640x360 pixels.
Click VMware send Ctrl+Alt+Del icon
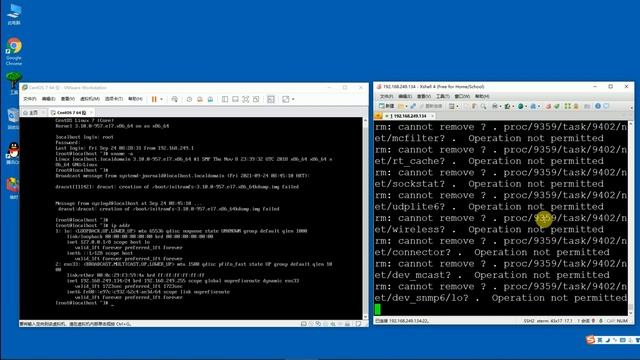coord(175,99)
